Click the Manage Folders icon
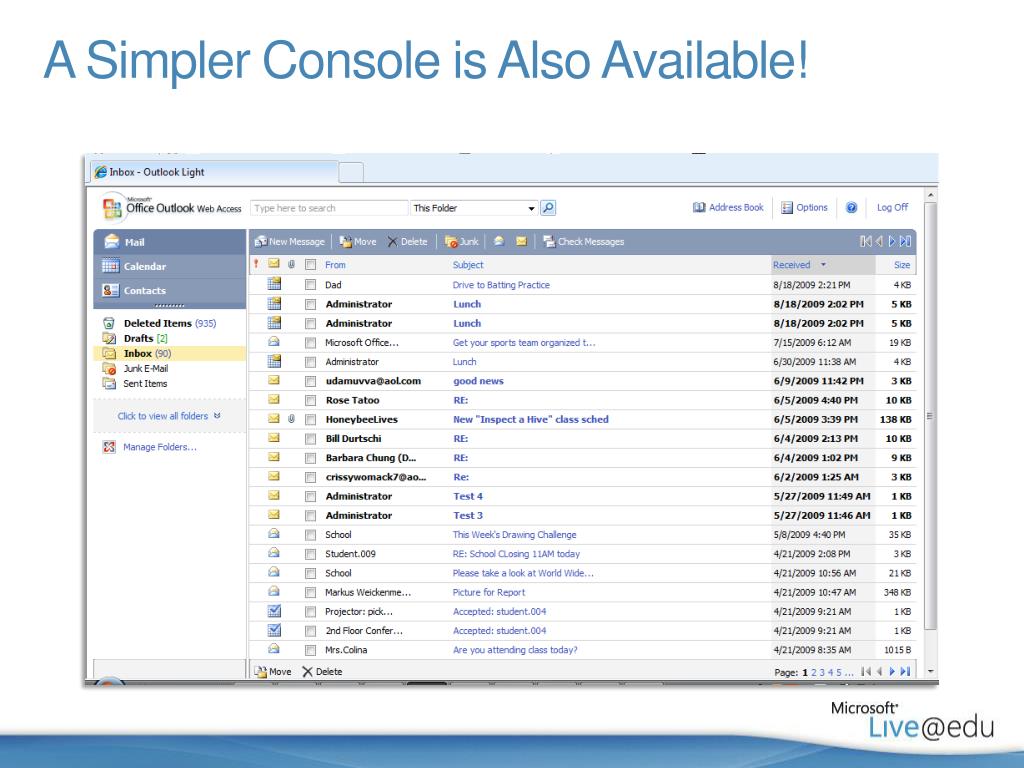Screen dimensions: 1024x768 coord(109,447)
